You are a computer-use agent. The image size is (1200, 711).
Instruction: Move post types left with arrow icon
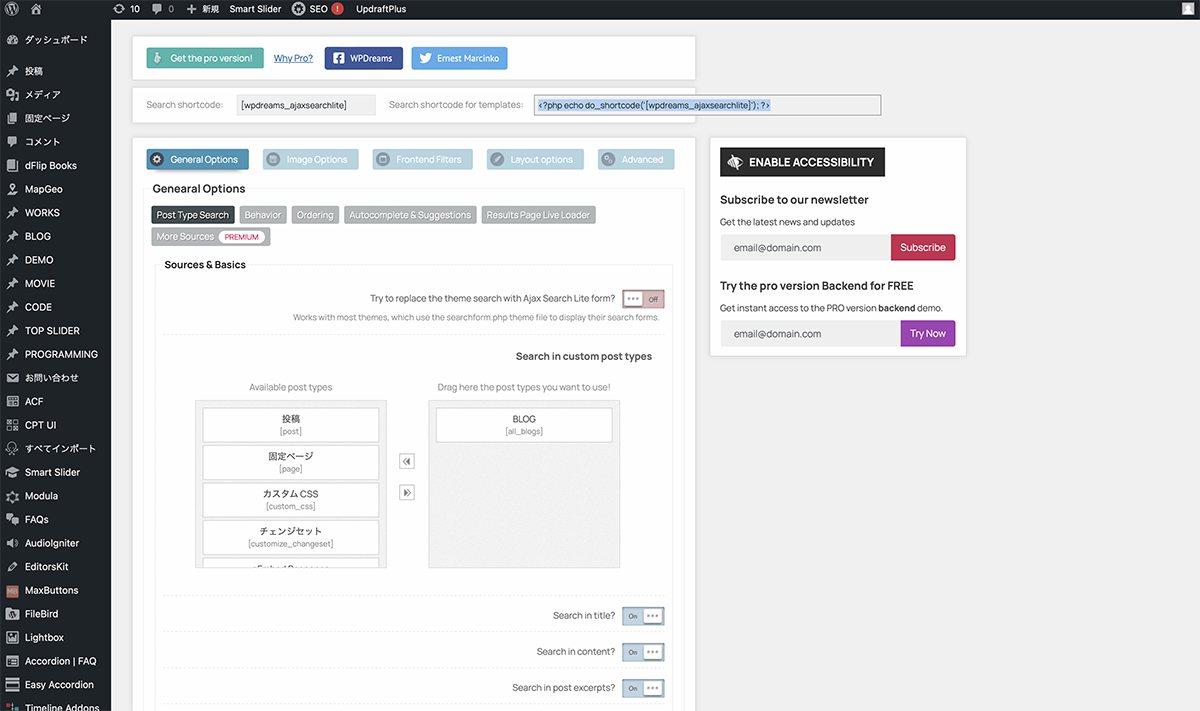(407, 462)
